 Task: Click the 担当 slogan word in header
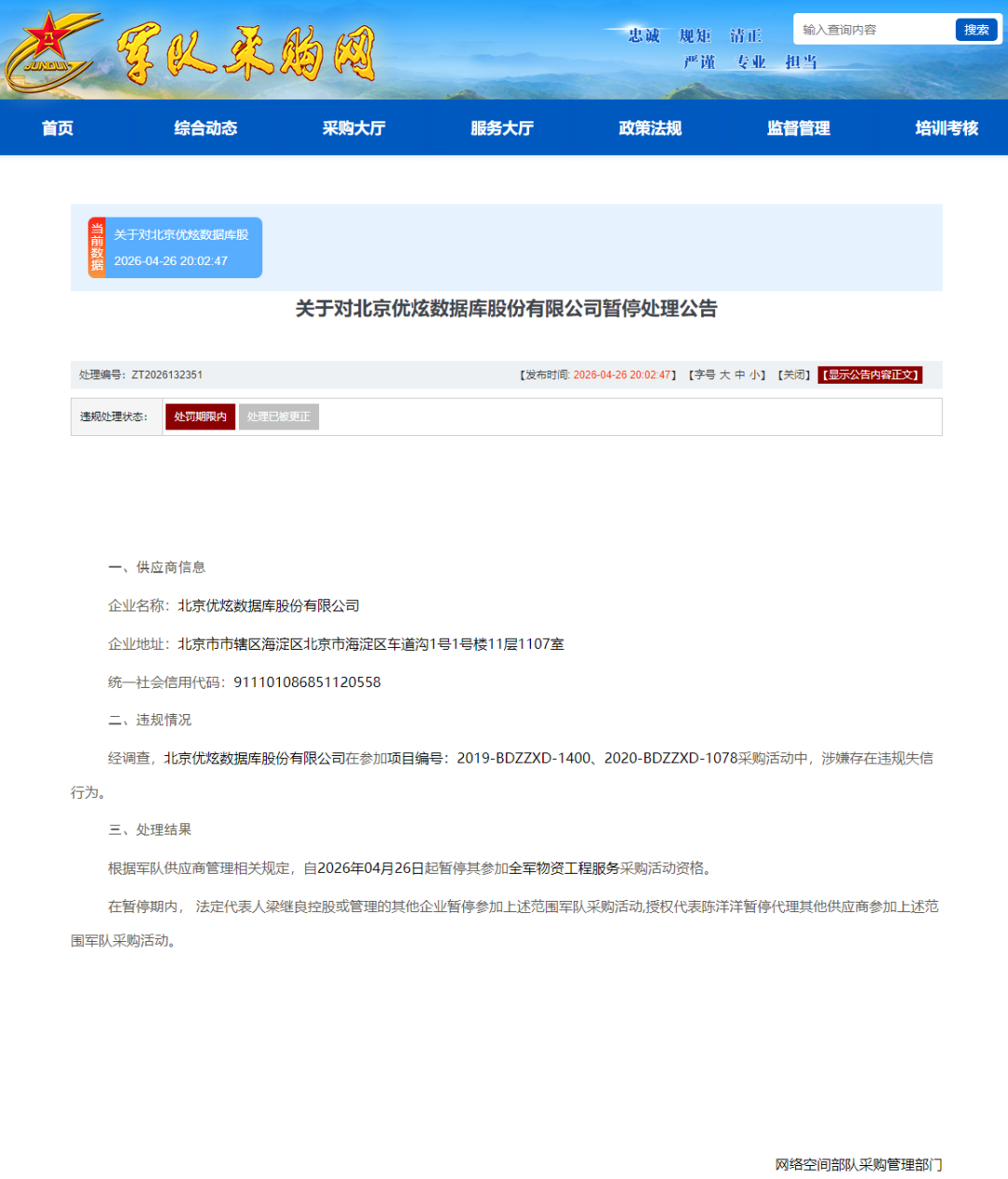pos(801,62)
